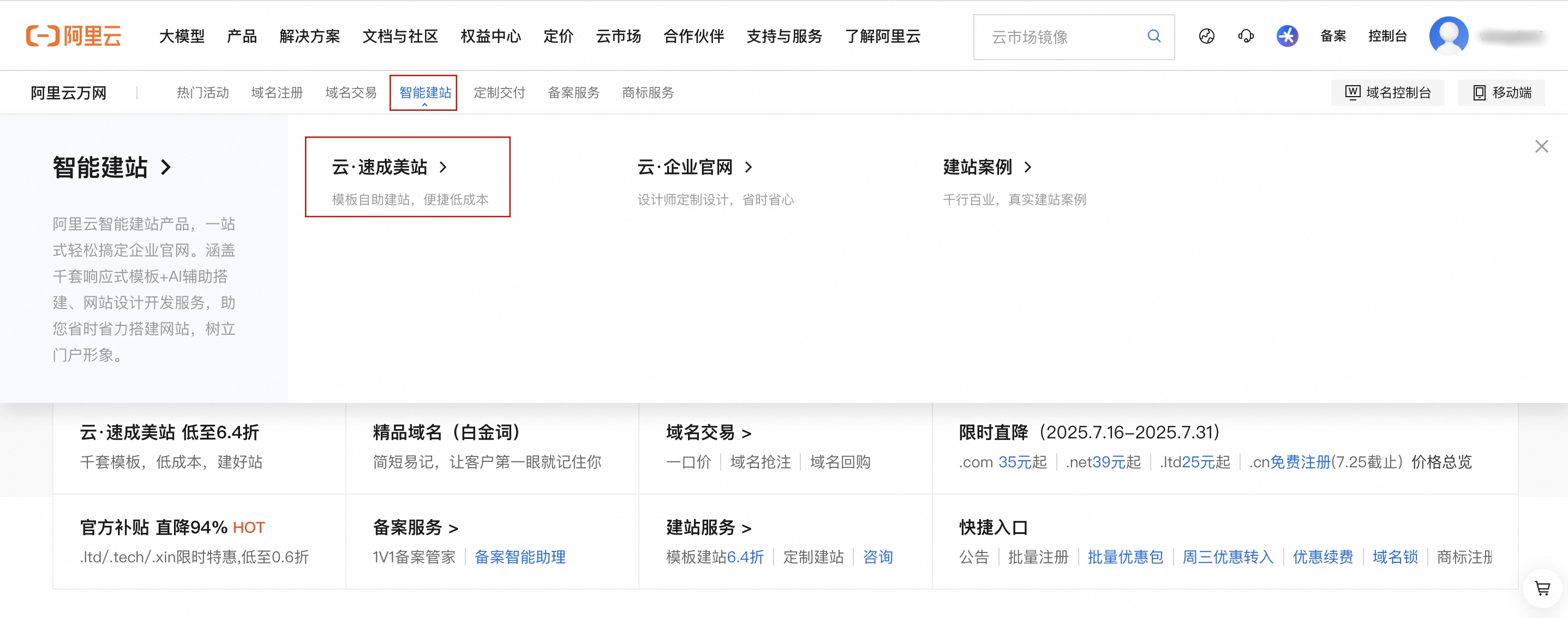Click the 域名回购 link
The height and width of the screenshot is (618, 1568).
(x=840, y=462)
